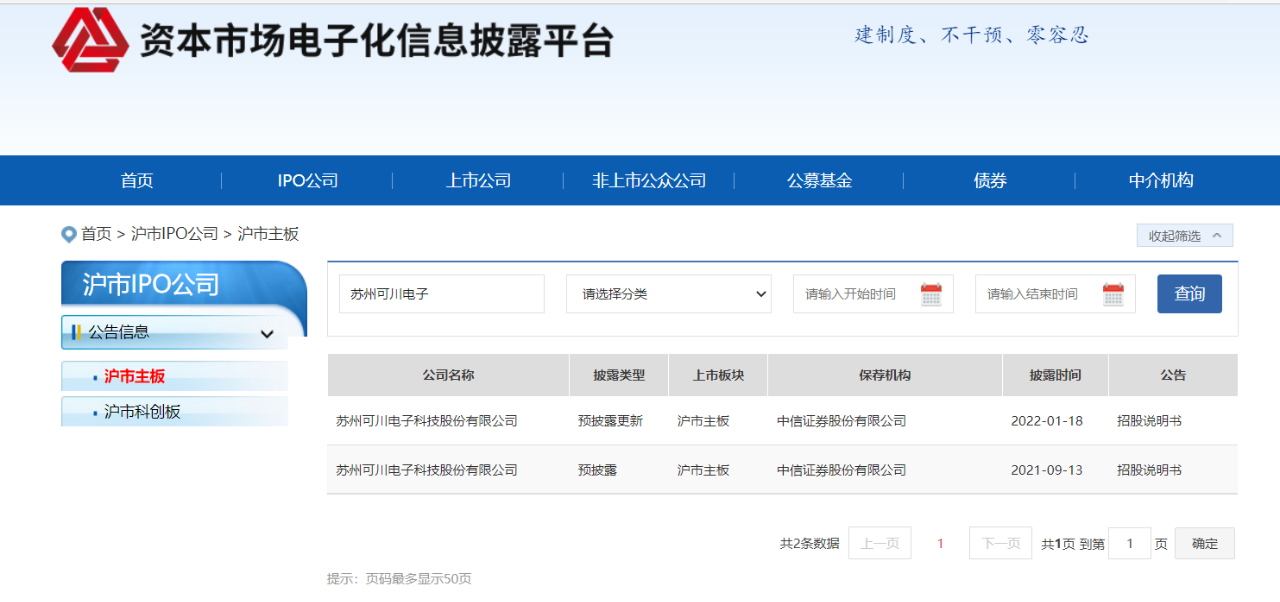Click the 沪市IPO公司 breadcrumb link
Image resolution: width=1280 pixels, height=602 pixels.
tap(174, 234)
